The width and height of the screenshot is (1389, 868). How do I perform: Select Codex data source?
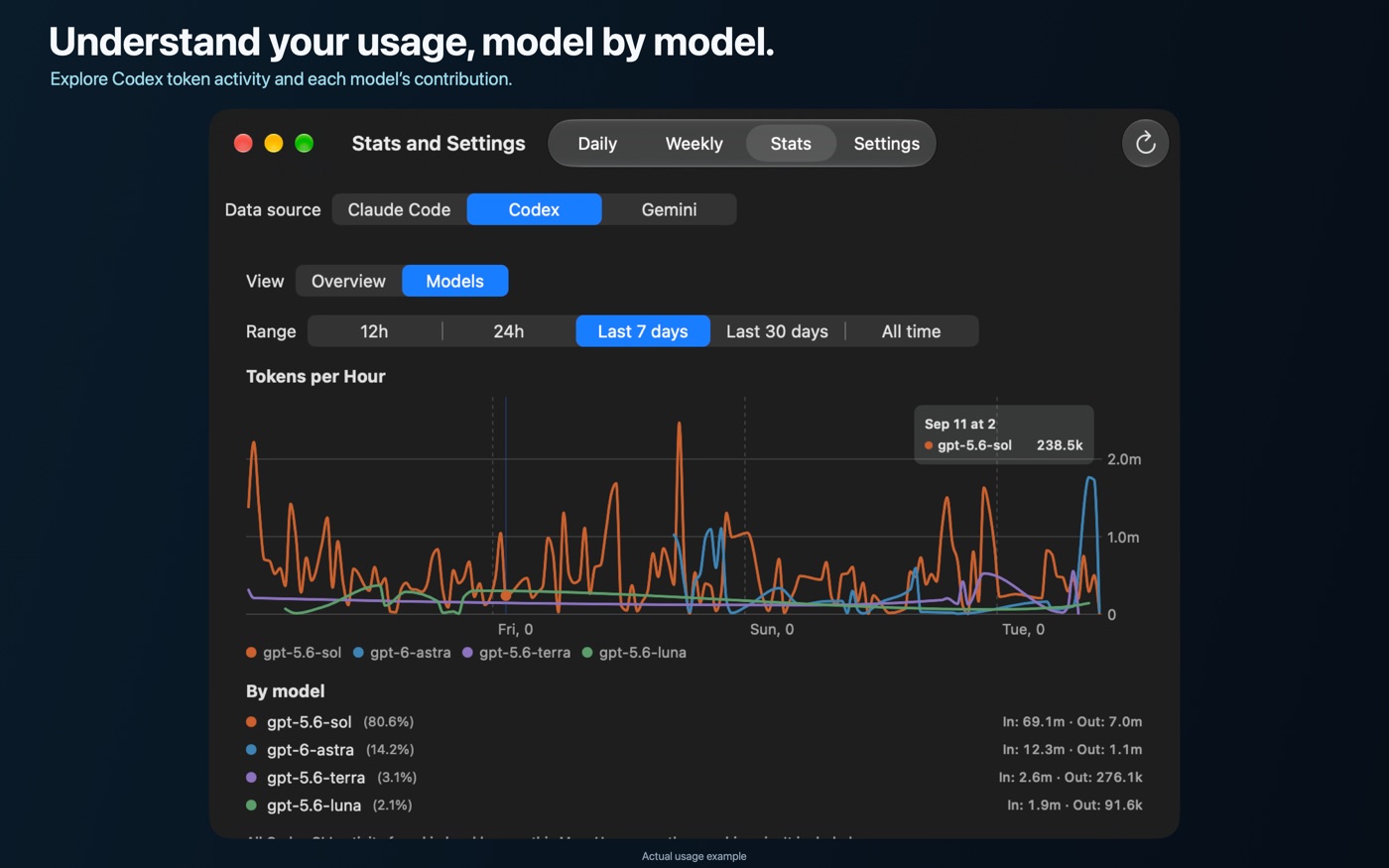click(534, 209)
